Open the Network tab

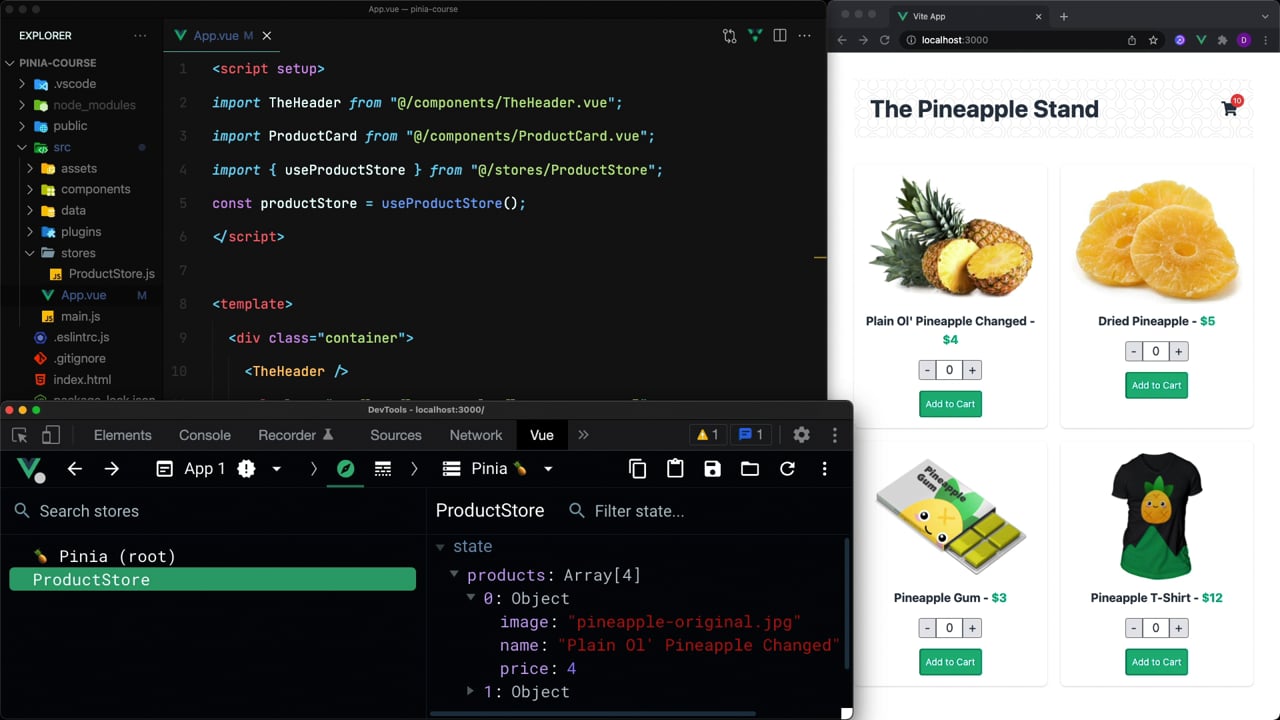[476, 435]
